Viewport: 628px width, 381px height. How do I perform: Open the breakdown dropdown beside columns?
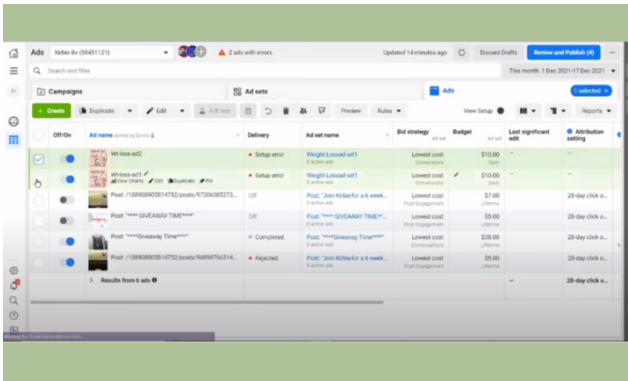(558, 111)
